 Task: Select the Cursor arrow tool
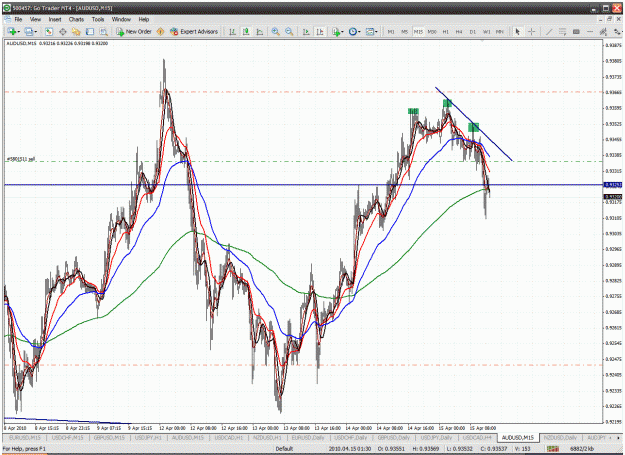518,31
